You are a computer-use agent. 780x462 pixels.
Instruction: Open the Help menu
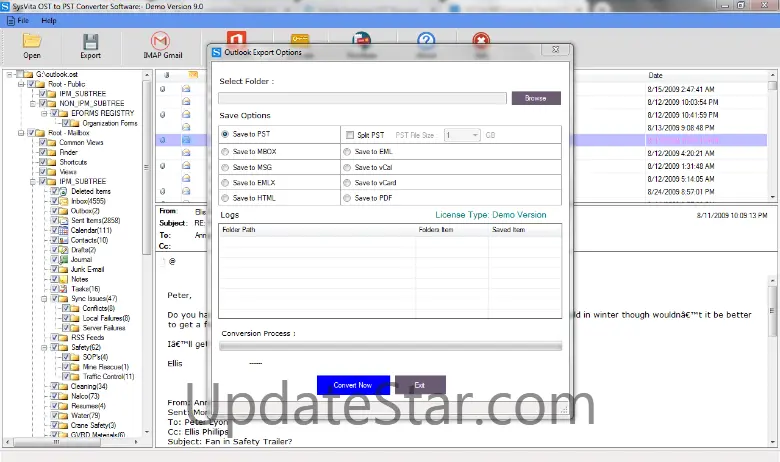(49, 20)
